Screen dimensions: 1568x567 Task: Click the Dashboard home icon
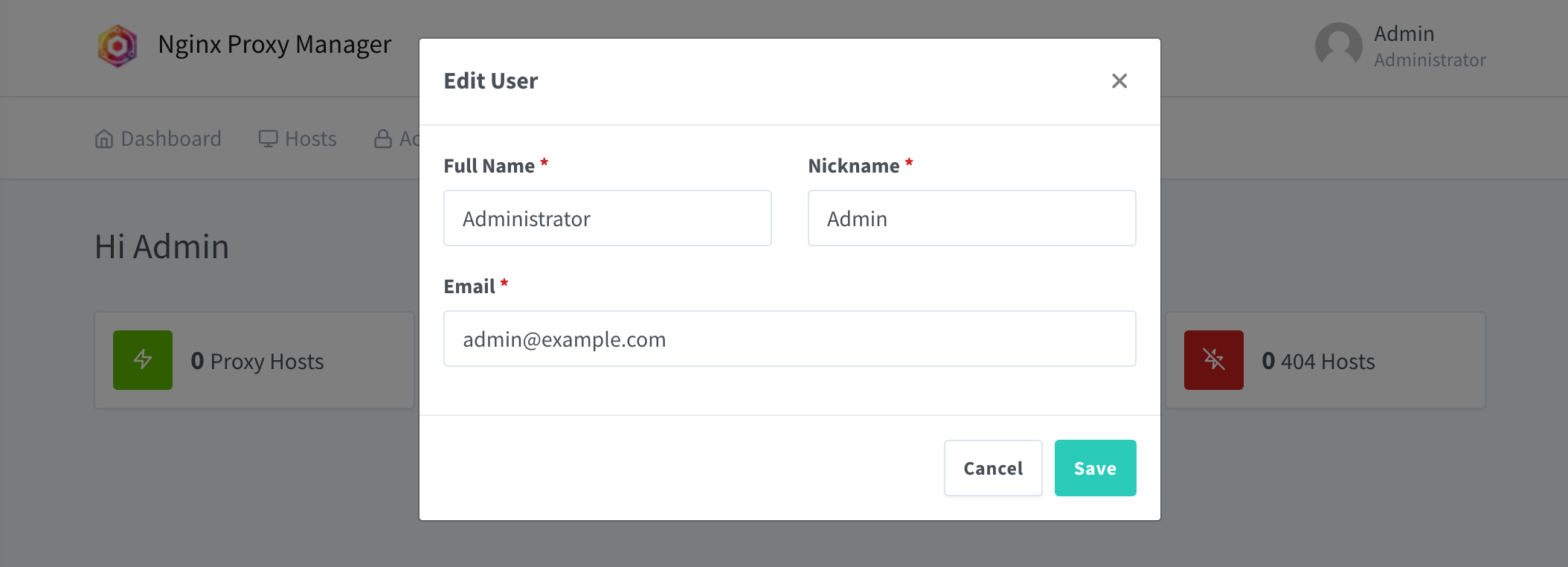tap(104, 139)
